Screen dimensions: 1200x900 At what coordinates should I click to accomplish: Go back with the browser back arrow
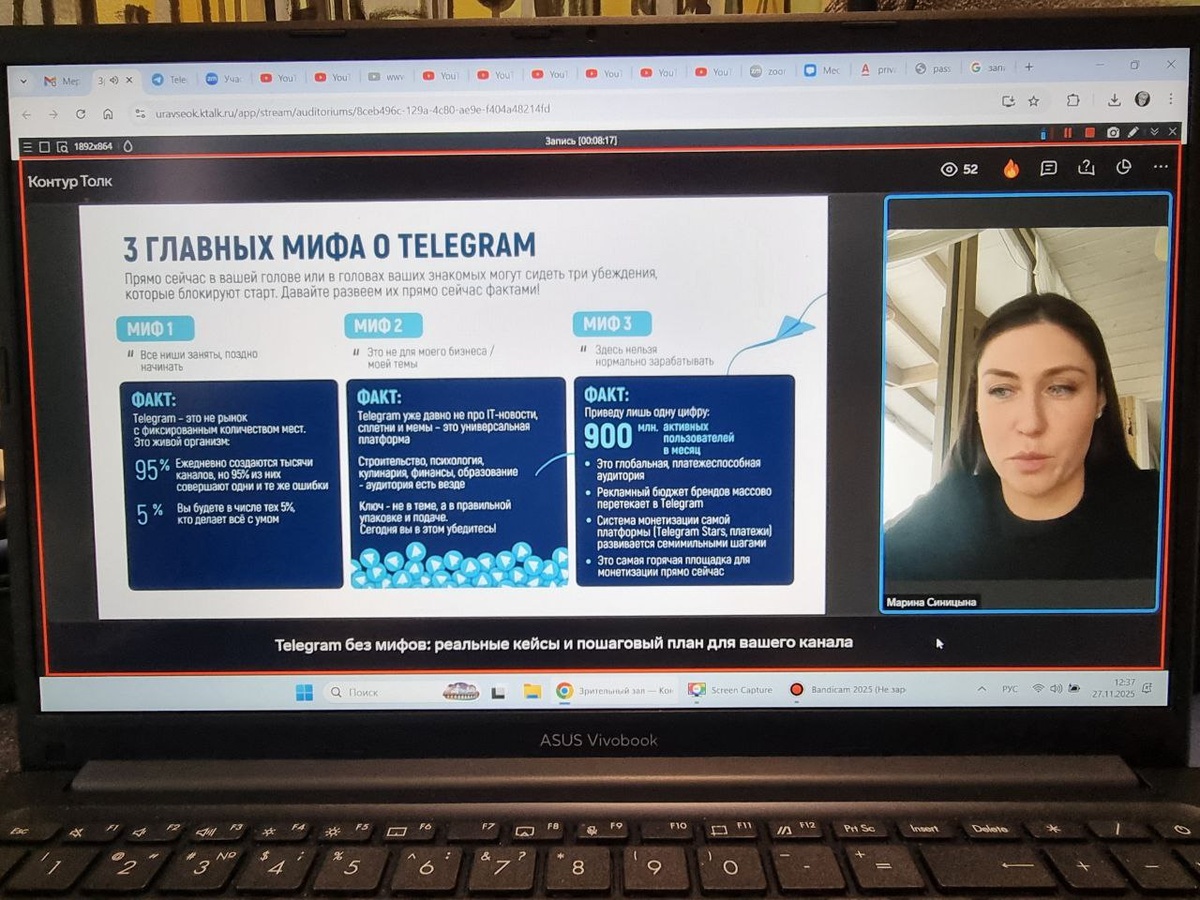point(27,114)
